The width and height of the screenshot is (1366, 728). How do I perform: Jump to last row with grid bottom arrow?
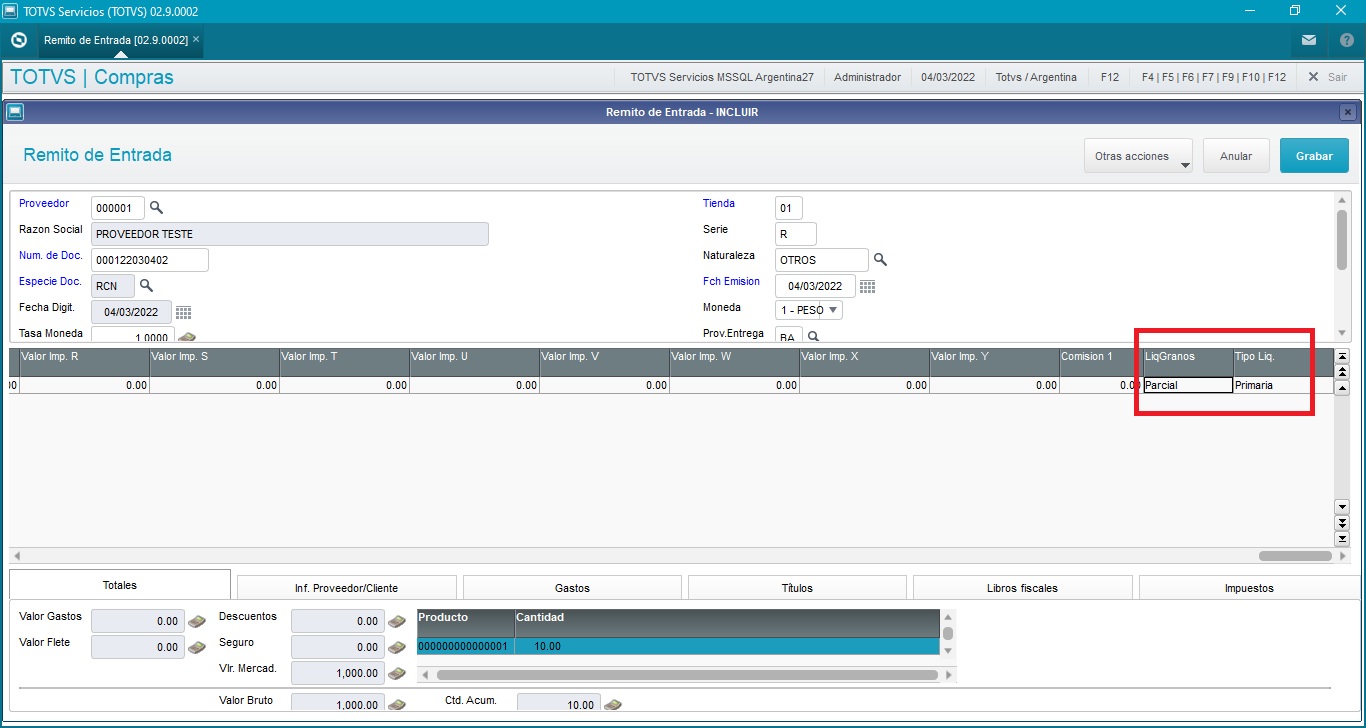pos(1342,539)
